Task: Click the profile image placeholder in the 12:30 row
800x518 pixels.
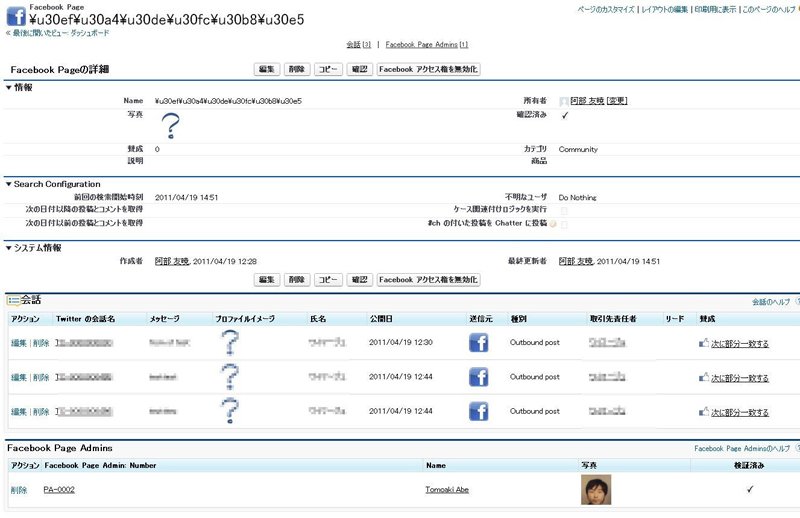Action: coord(230,342)
